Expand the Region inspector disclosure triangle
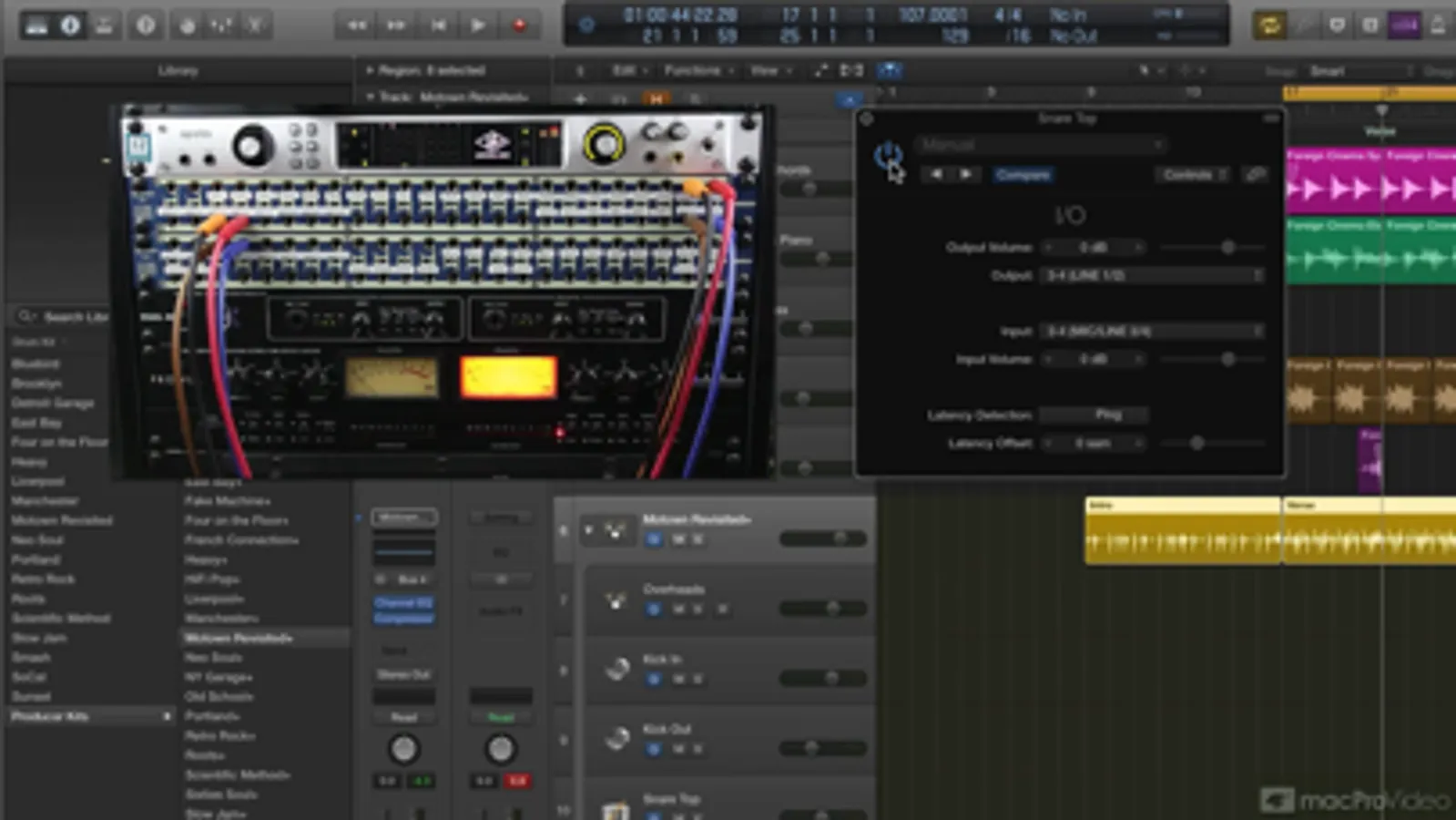The width and height of the screenshot is (1456, 820). point(370,70)
